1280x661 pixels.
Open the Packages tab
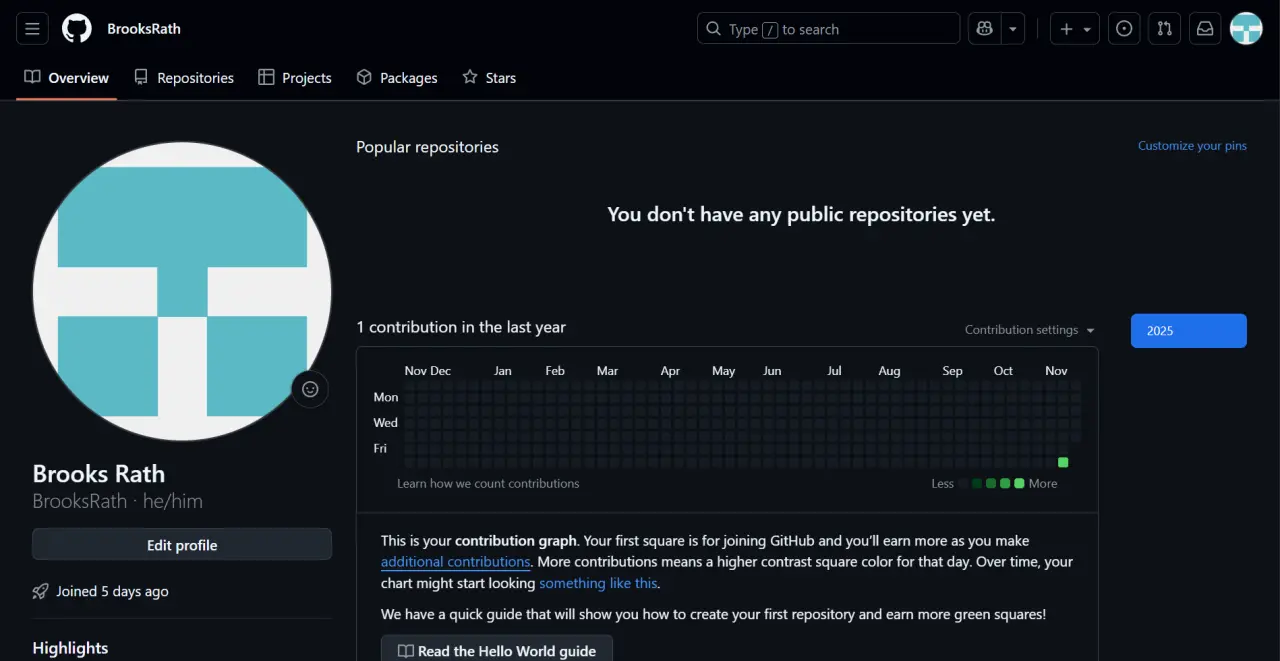coord(397,78)
